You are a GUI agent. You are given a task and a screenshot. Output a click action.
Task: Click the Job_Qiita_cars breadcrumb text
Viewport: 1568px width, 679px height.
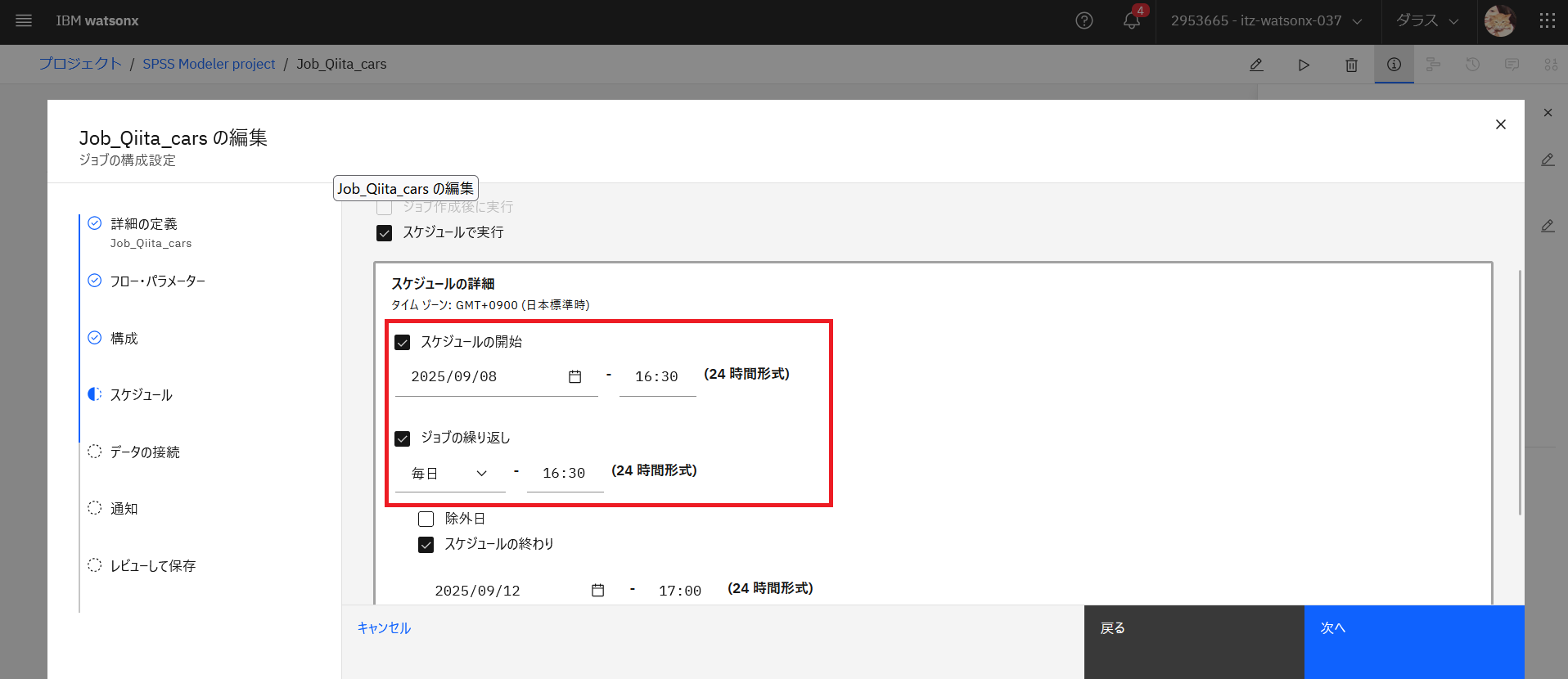pyautogui.click(x=341, y=64)
